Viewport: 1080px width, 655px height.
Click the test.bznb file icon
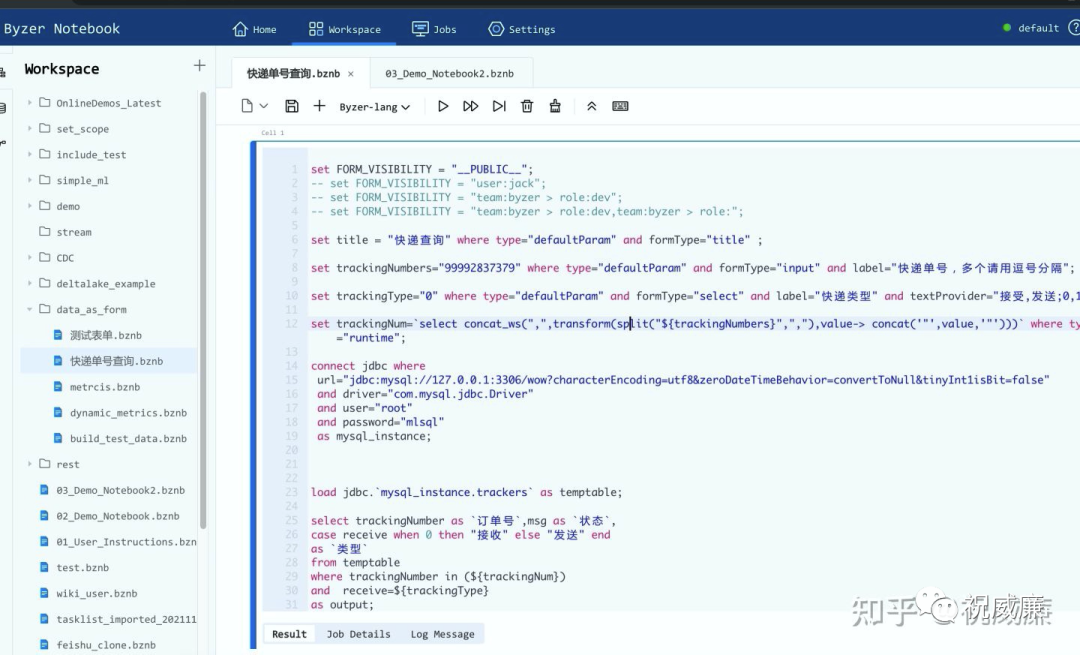(x=44, y=568)
